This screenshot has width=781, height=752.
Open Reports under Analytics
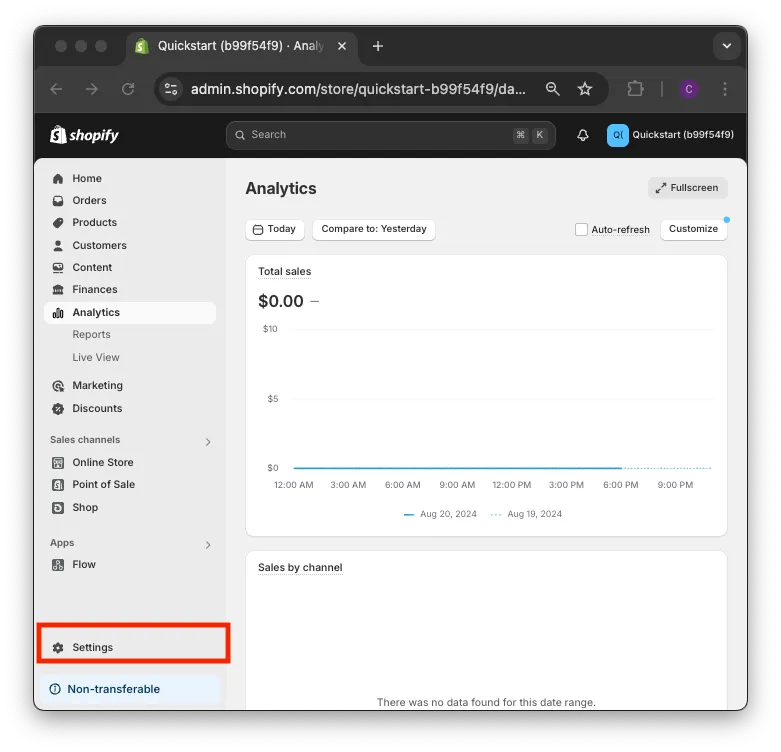(91, 335)
